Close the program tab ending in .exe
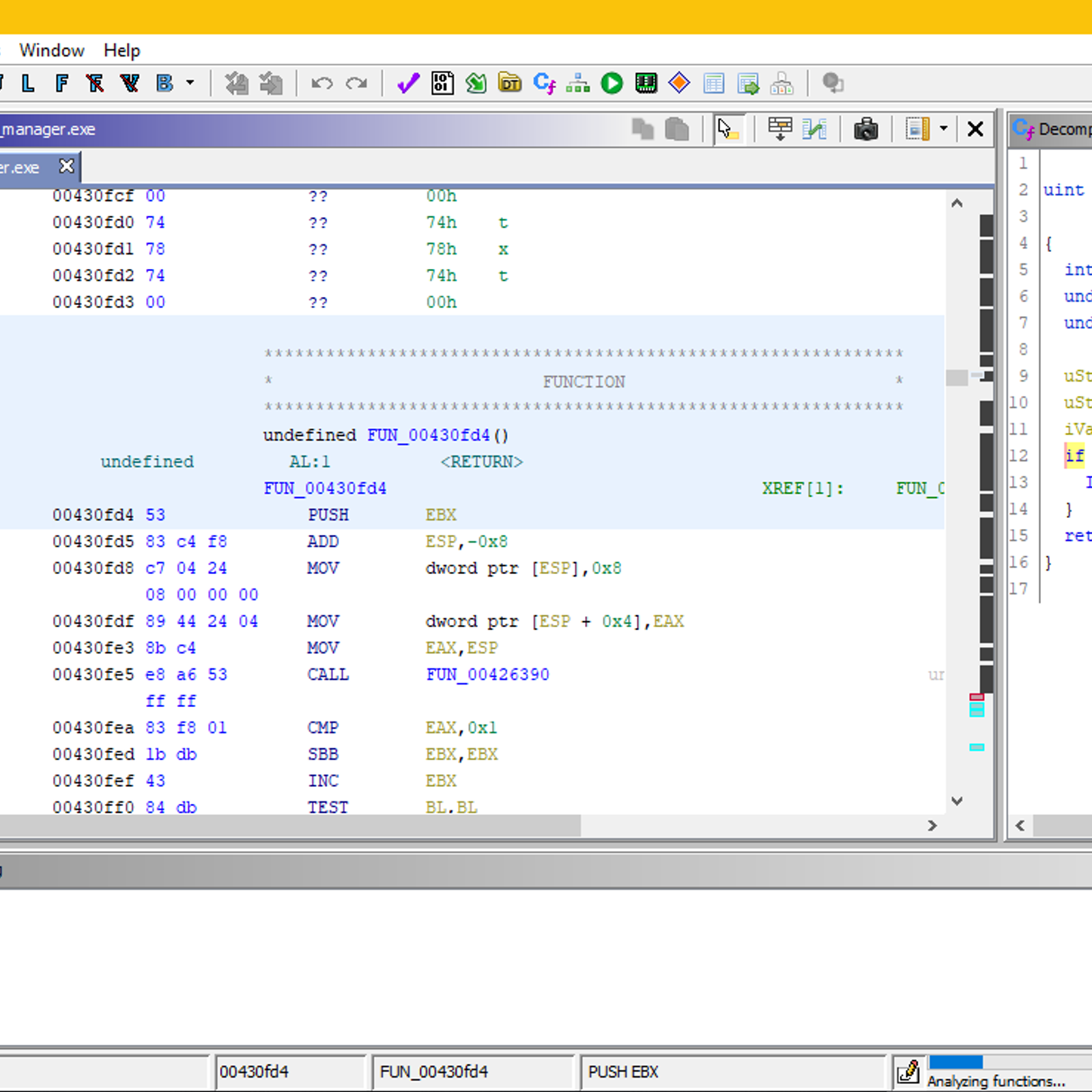This screenshot has width=1092, height=1092. click(66, 167)
